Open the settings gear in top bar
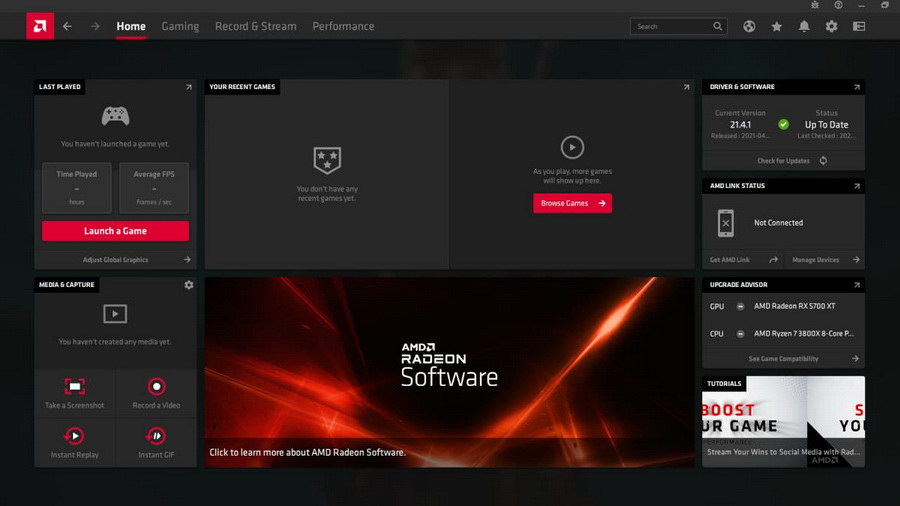Screen dimensions: 900x506 coord(831,27)
